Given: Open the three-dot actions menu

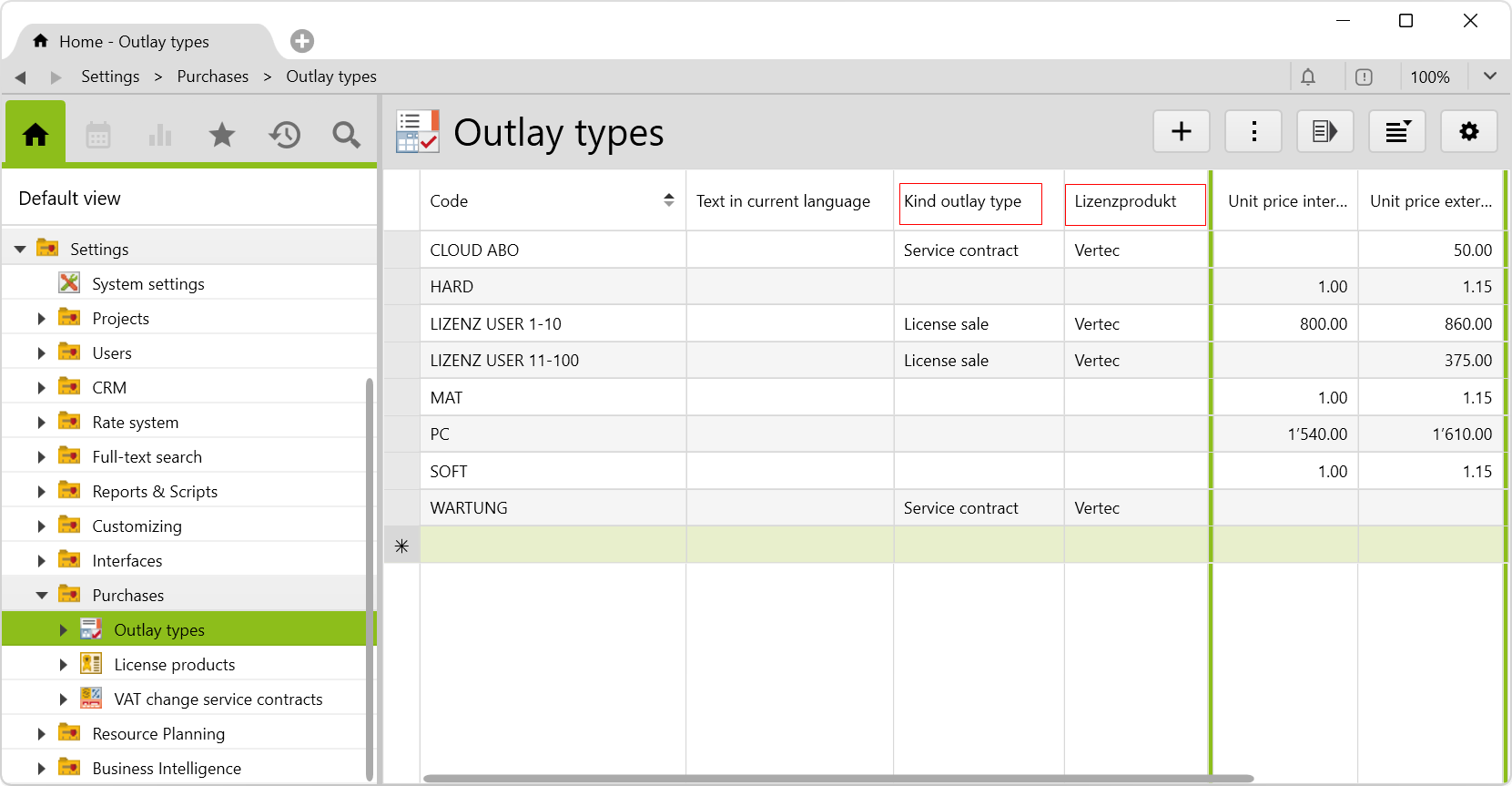Looking at the screenshot, I should (1253, 132).
